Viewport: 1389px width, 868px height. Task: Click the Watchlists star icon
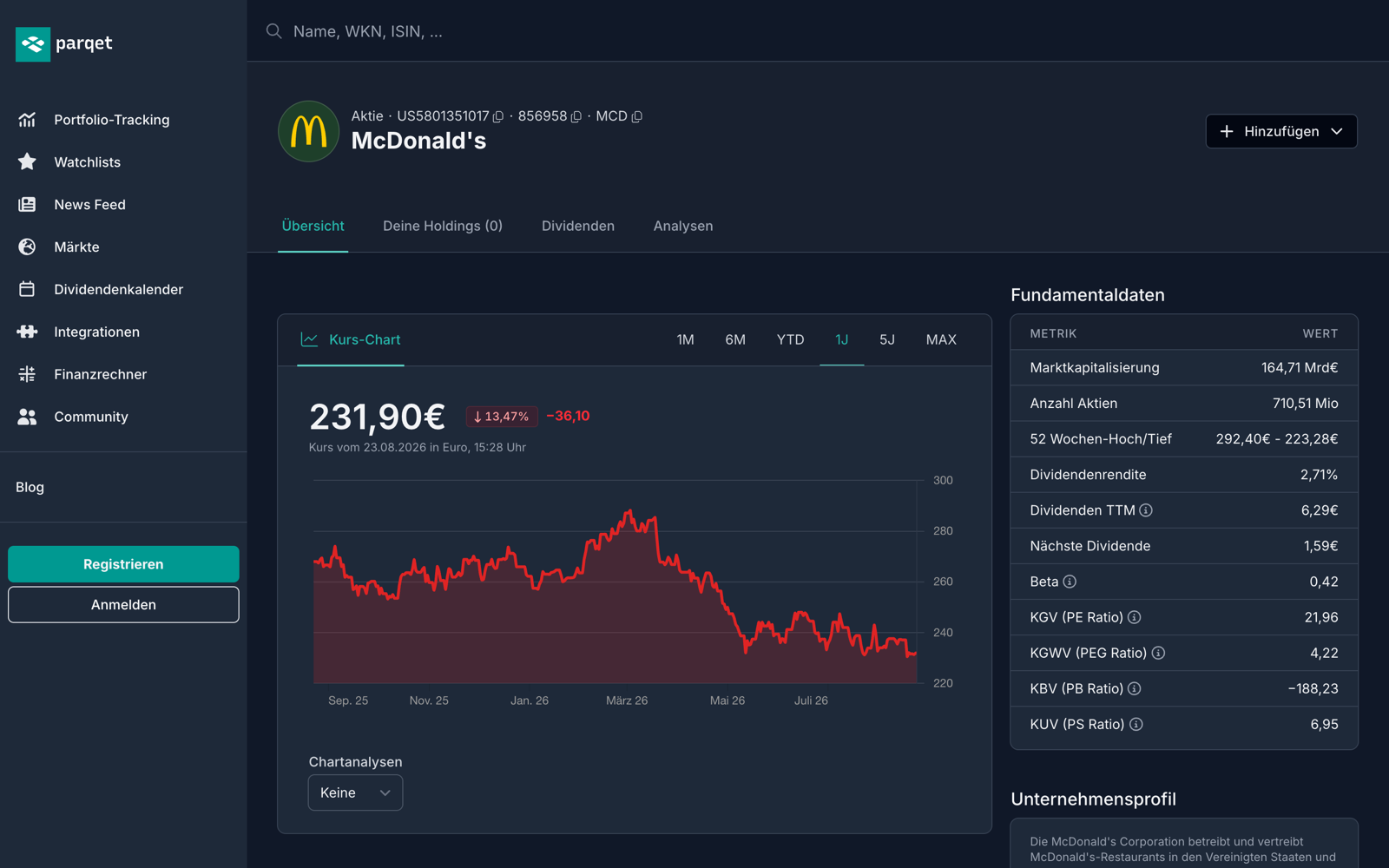pos(27,161)
